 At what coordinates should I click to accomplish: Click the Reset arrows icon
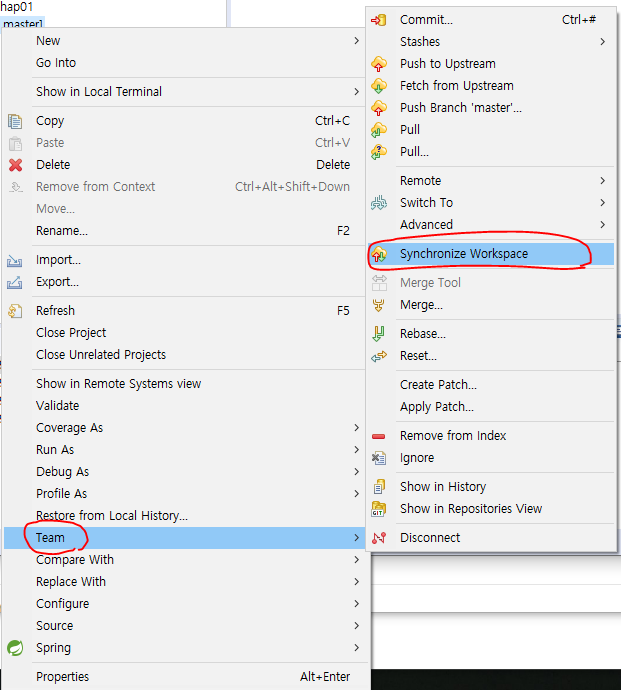click(378, 356)
